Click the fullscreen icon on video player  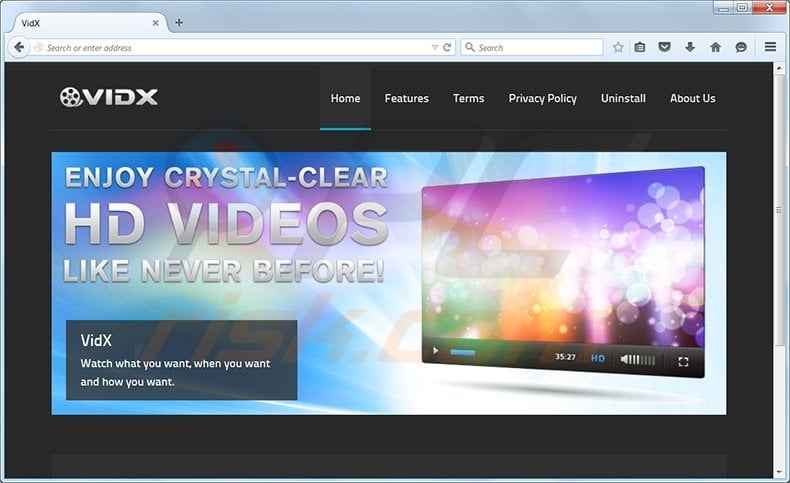click(683, 362)
